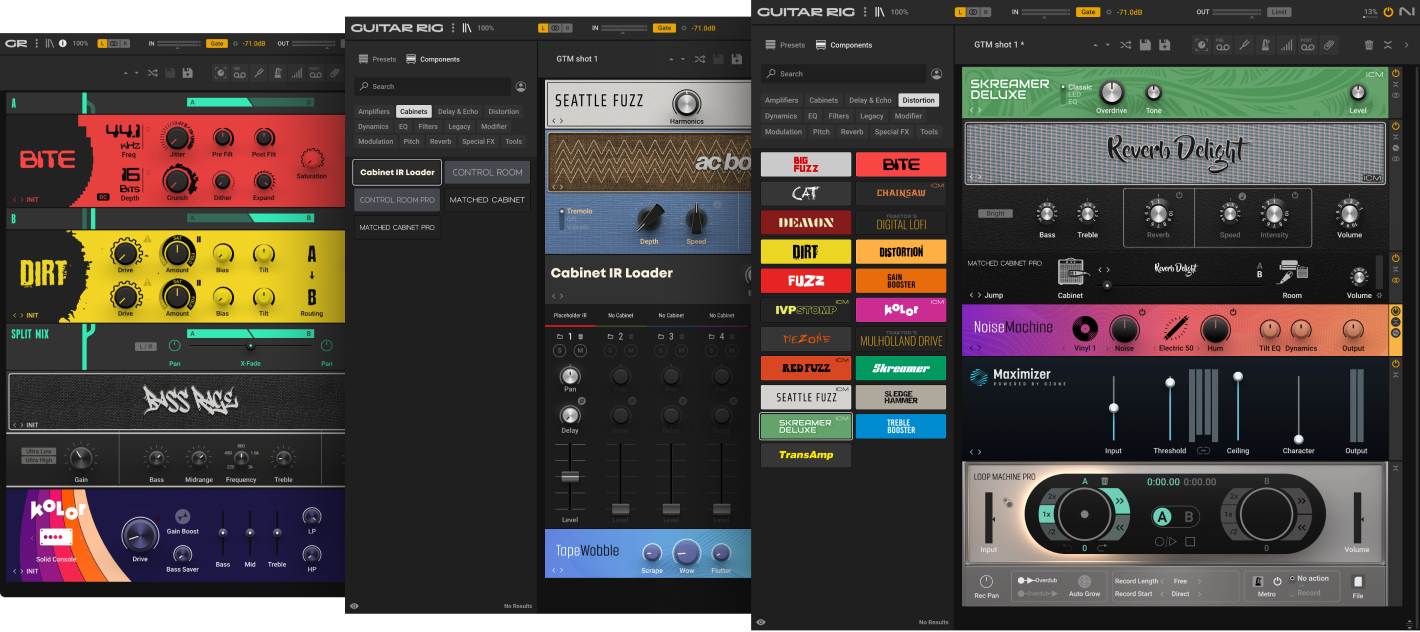The image size is (1420, 632).
Task: Adjust the Maximizer Threshold slider
Action: 1169,382
